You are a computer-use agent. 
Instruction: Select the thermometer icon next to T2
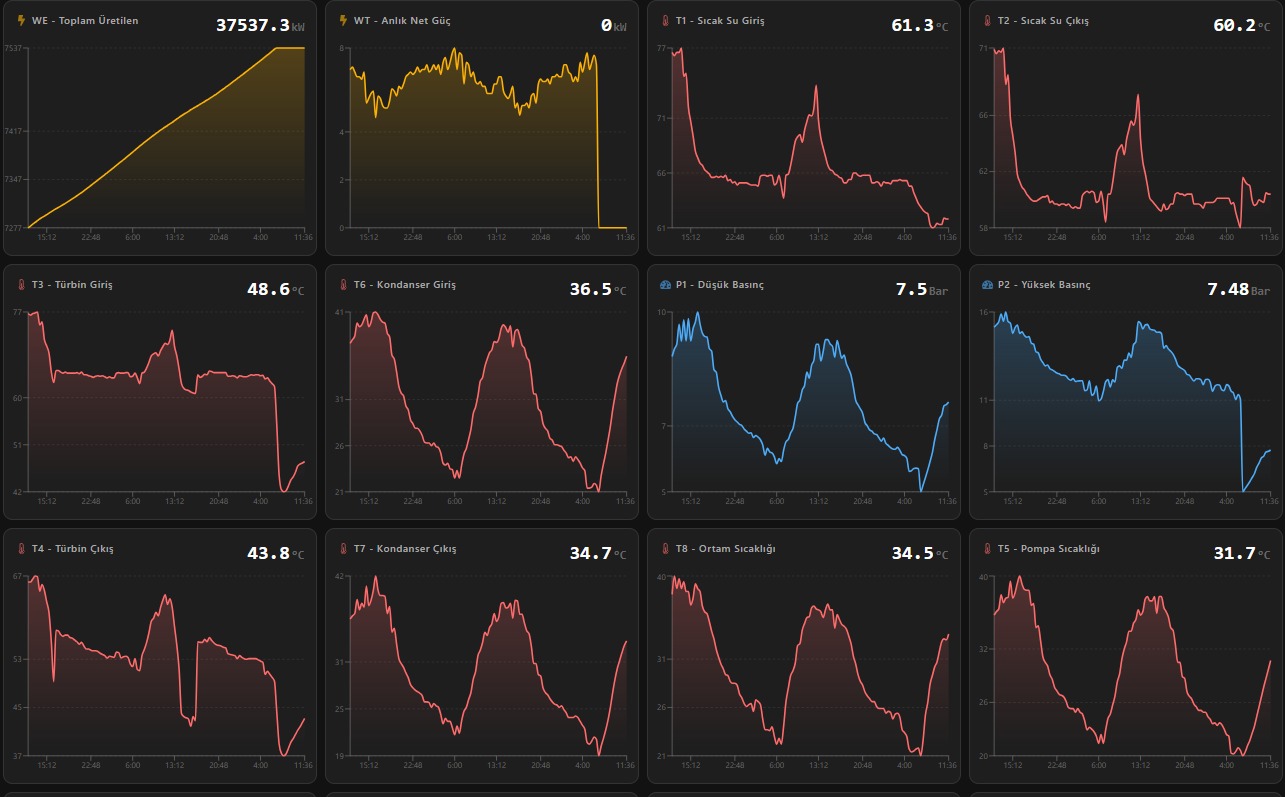987,20
